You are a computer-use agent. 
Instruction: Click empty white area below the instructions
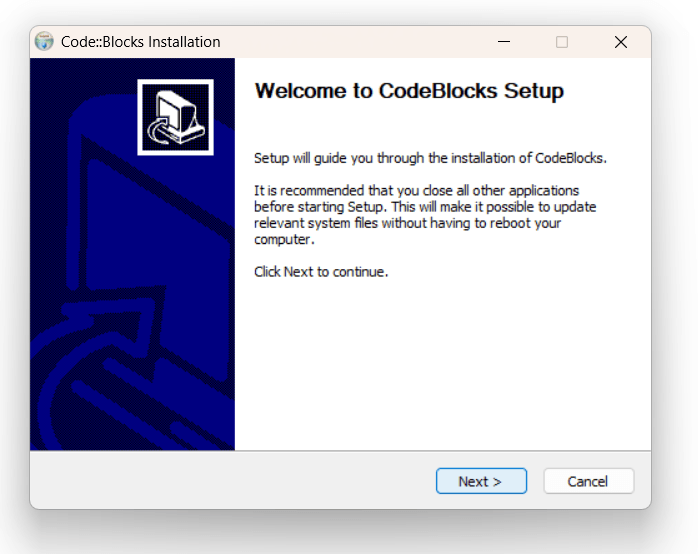click(x=440, y=370)
